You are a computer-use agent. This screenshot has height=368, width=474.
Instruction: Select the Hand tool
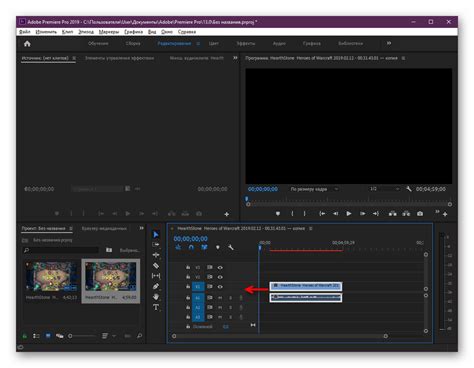(156, 297)
